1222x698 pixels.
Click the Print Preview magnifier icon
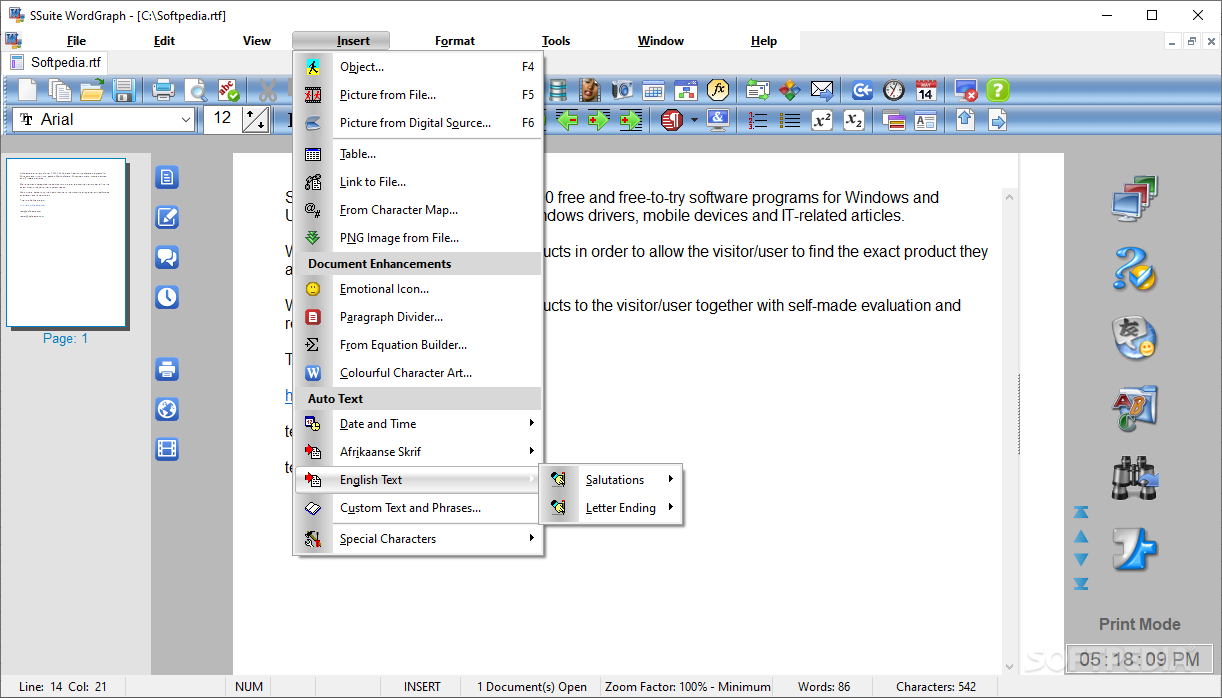pos(197,91)
